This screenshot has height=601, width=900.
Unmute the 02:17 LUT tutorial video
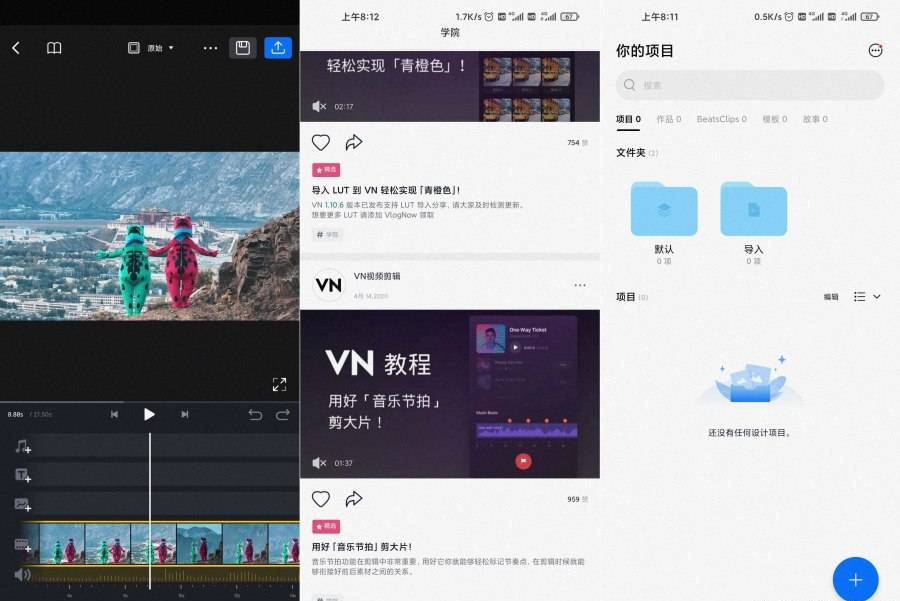click(319, 106)
